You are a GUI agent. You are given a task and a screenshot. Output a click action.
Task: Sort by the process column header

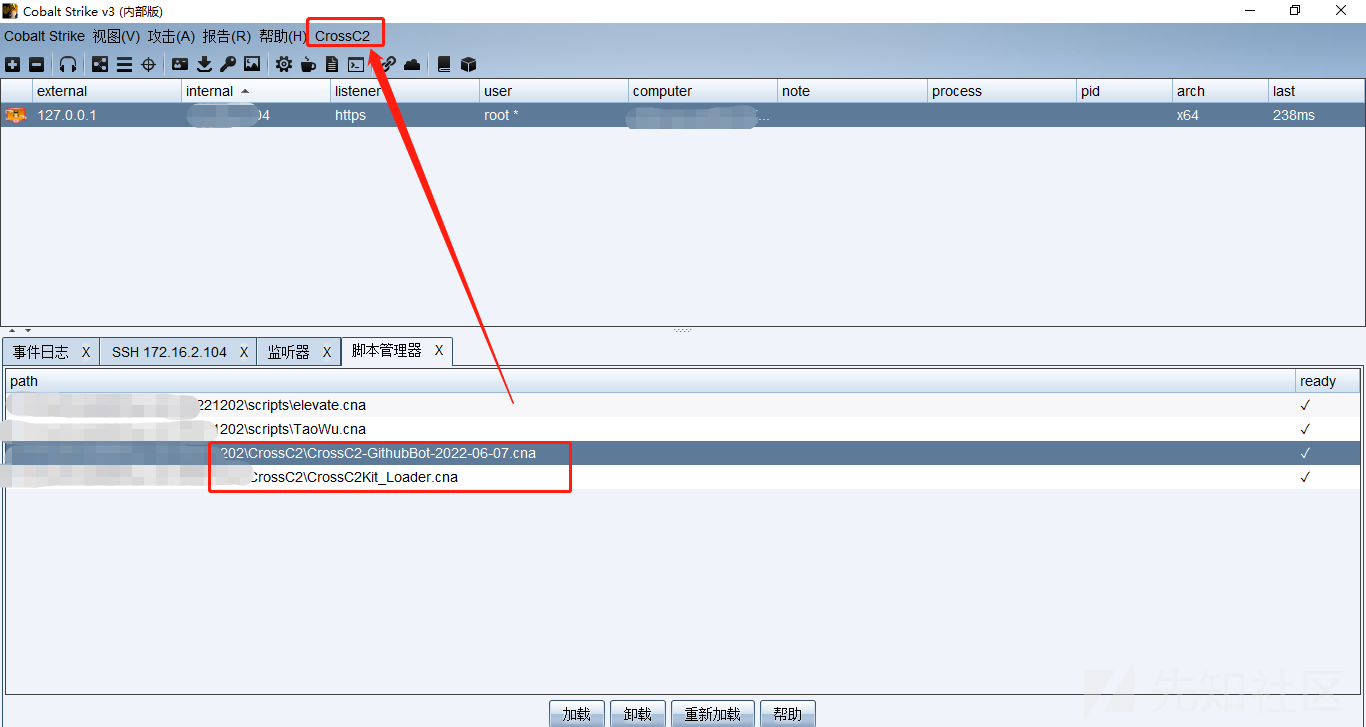(x=1002, y=91)
